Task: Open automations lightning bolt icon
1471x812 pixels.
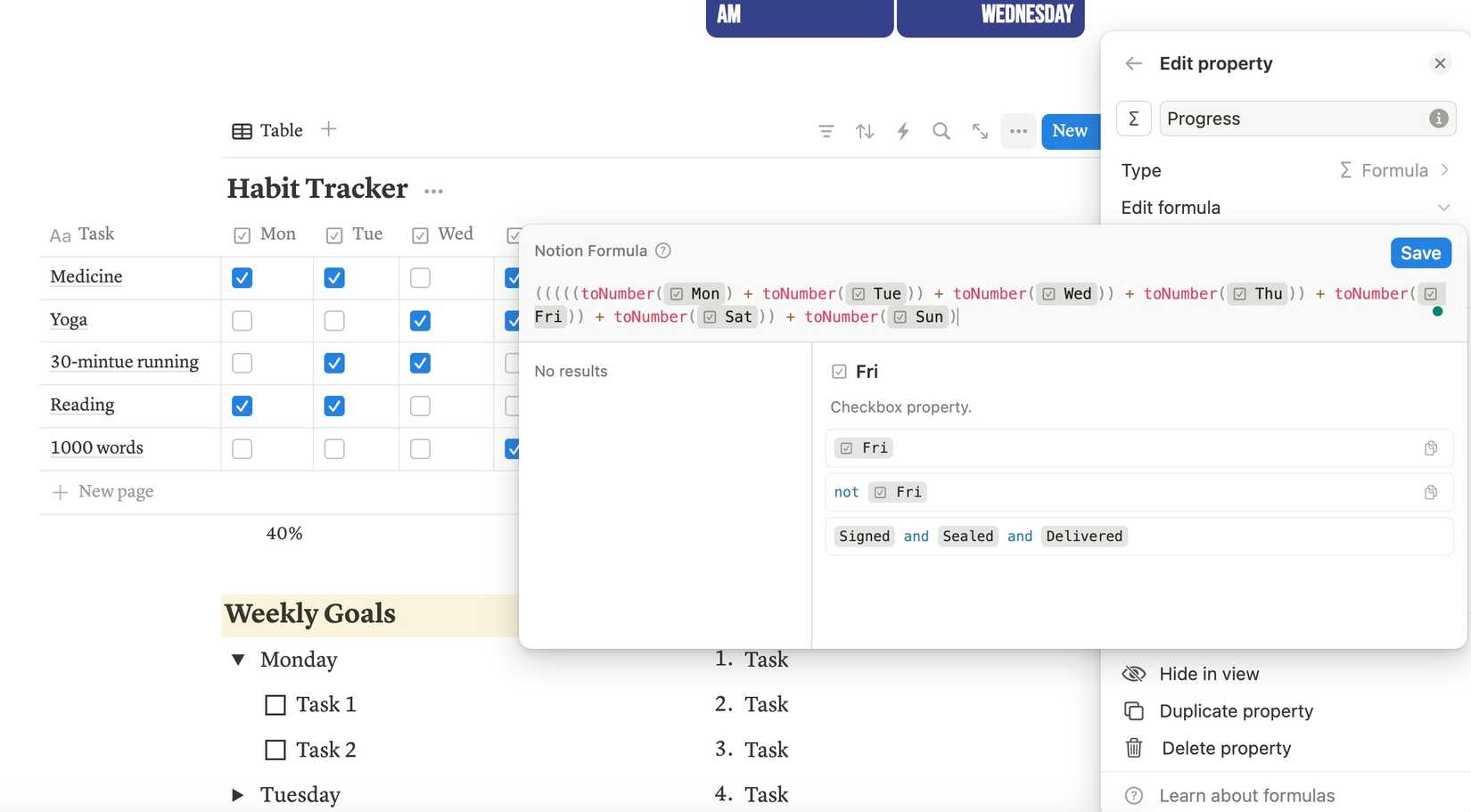Action: point(902,131)
